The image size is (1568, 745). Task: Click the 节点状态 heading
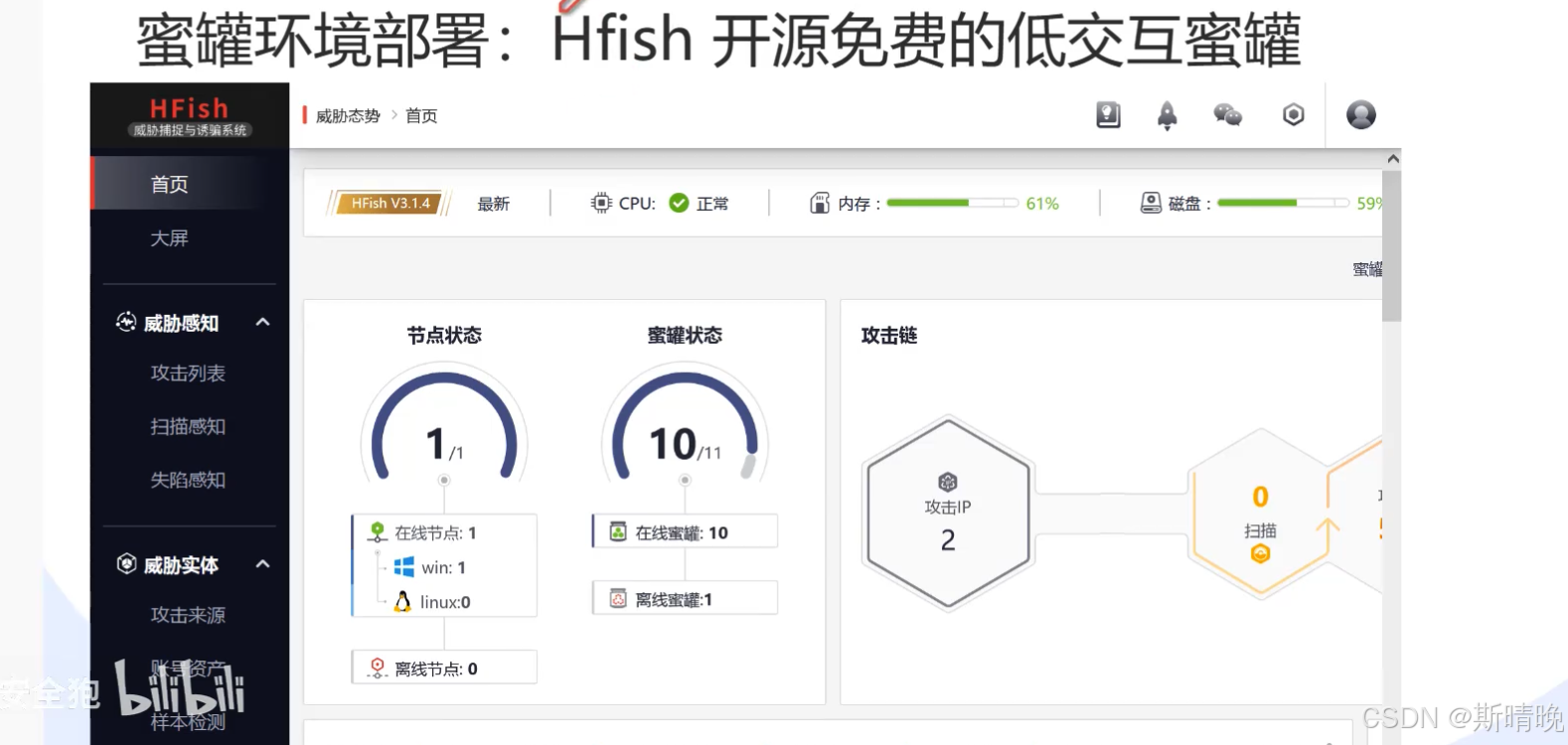(444, 336)
